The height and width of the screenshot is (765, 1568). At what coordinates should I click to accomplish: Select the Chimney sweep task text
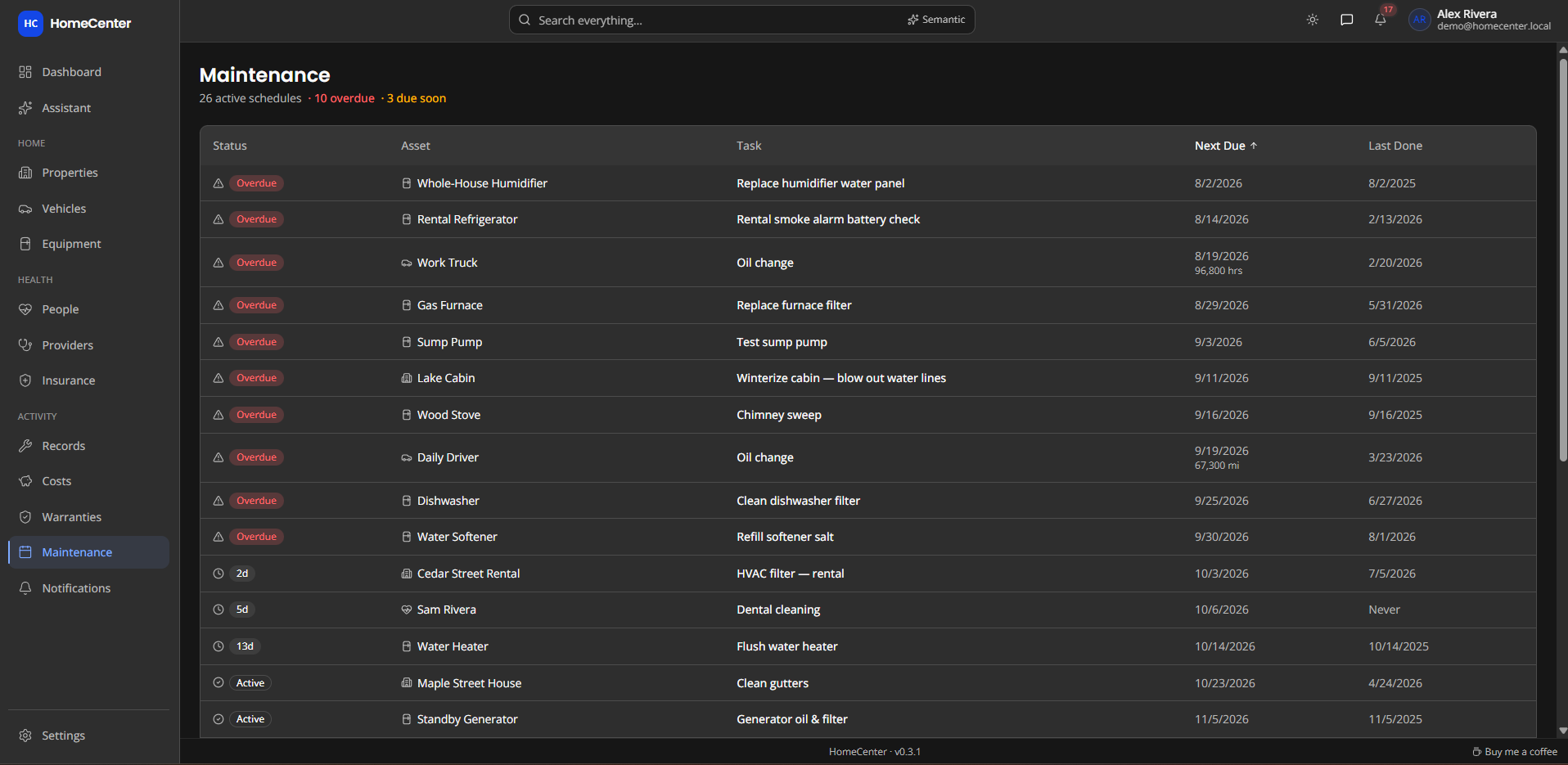(779, 415)
